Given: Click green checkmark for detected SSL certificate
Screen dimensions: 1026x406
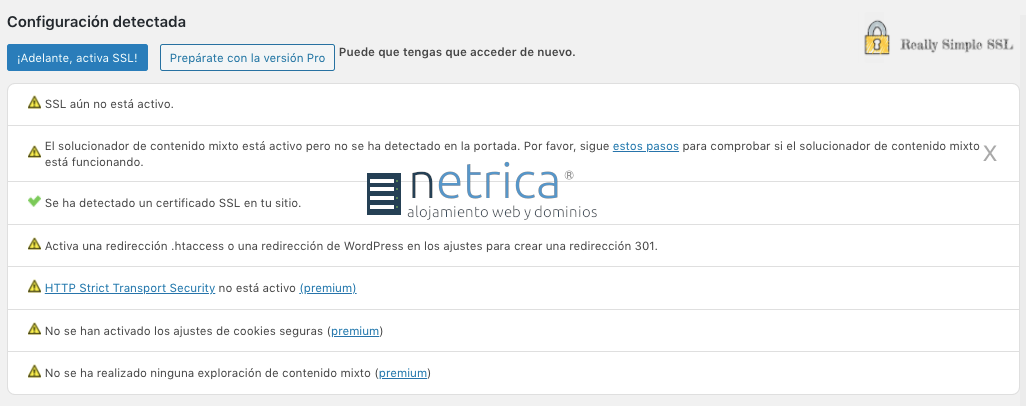Looking at the screenshot, I should click(34, 202).
